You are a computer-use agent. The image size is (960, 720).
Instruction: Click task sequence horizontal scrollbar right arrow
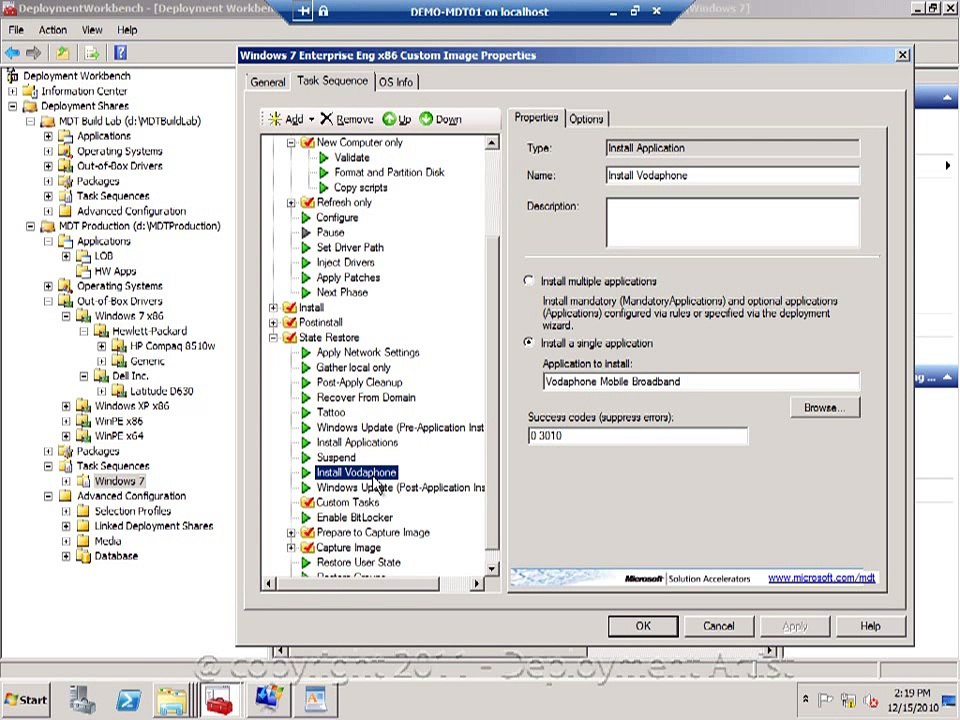478,583
